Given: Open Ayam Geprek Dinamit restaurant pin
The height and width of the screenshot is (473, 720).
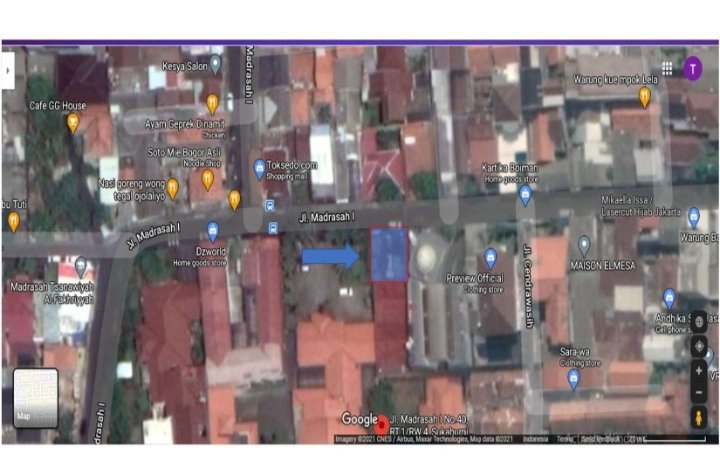Looking at the screenshot, I should click(212, 103).
